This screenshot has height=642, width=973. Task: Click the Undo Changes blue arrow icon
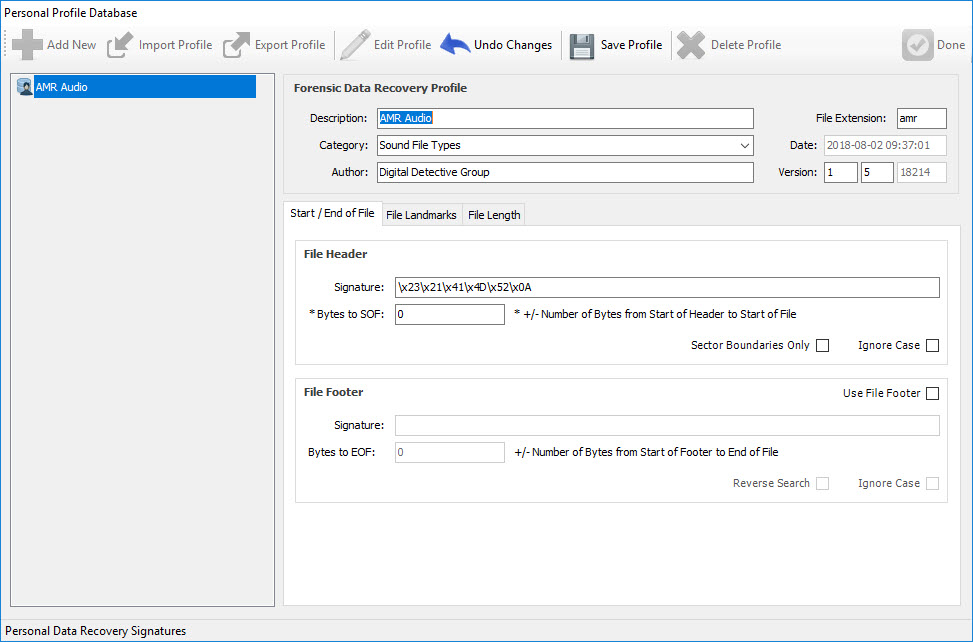455,45
